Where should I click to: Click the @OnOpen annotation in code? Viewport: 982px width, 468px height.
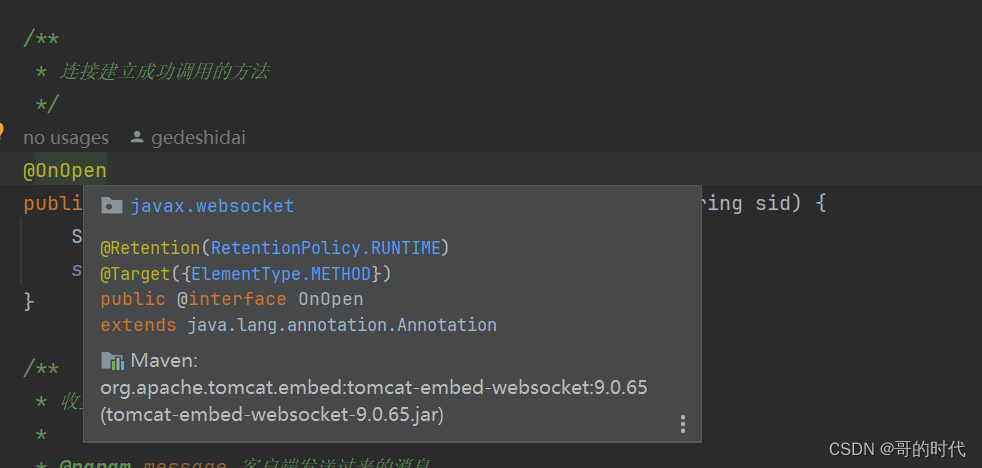[x=65, y=171]
